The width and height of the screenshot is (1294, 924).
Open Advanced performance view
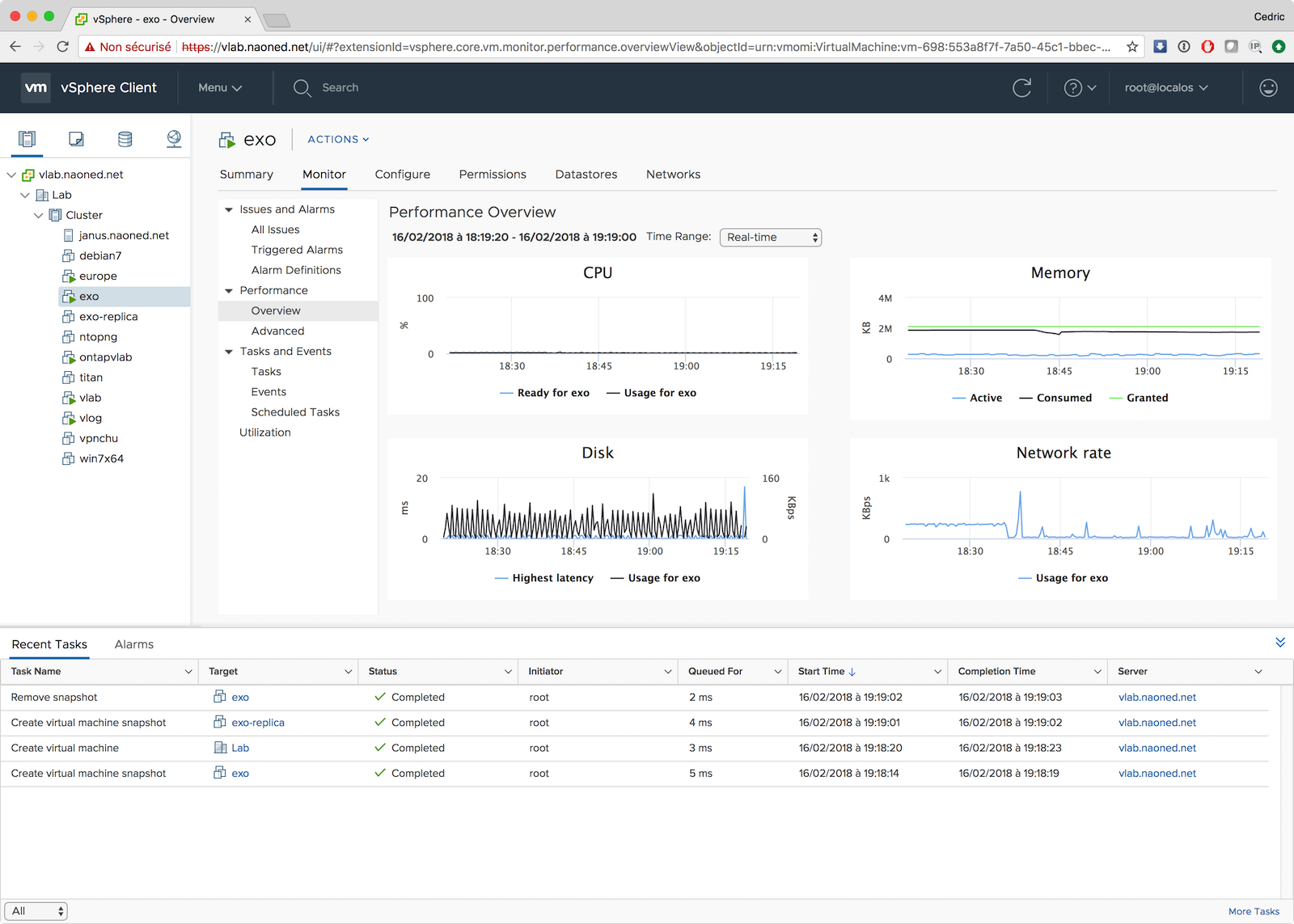tap(277, 331)
